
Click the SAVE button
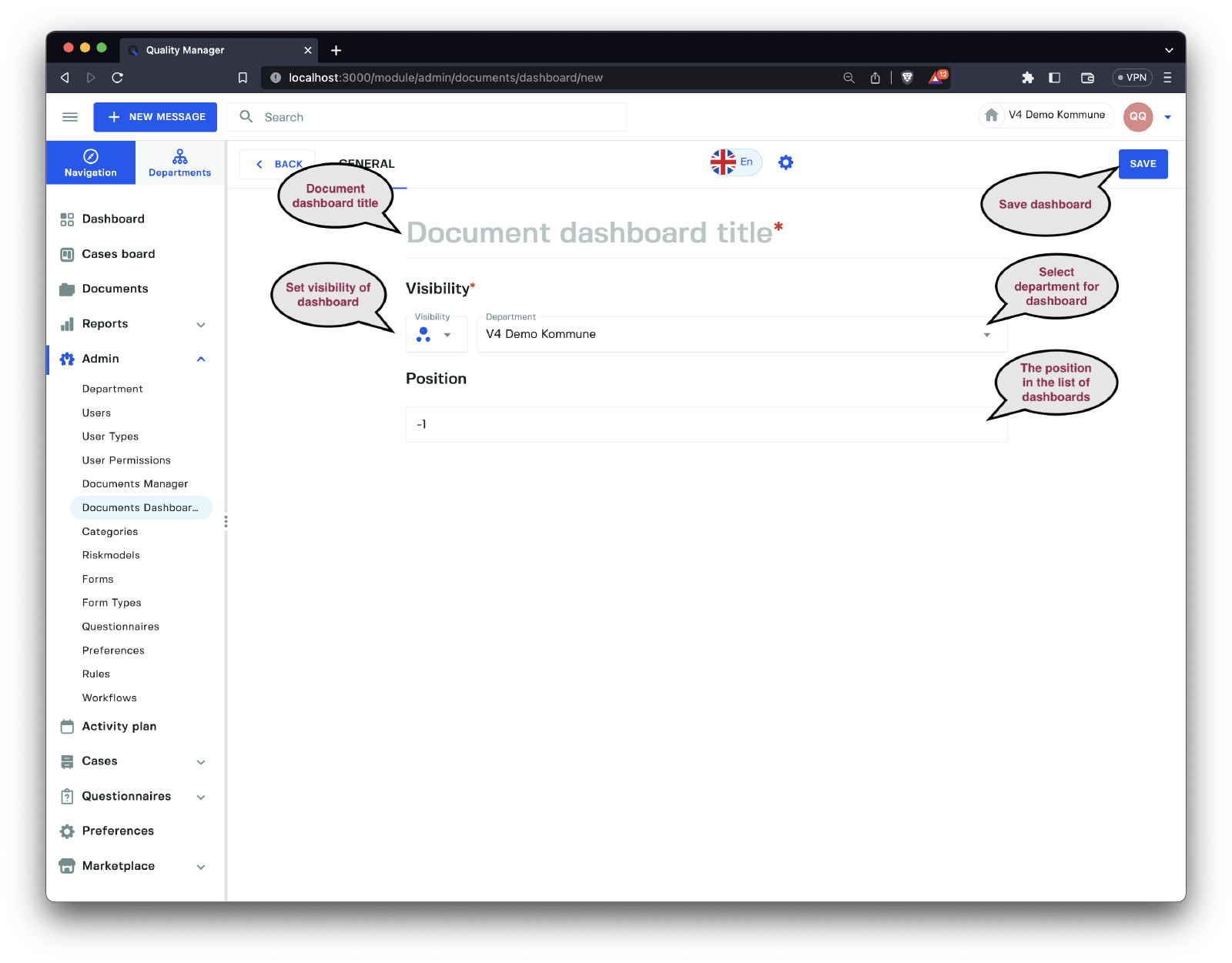pyautogui.click(x=1143, y=164)
